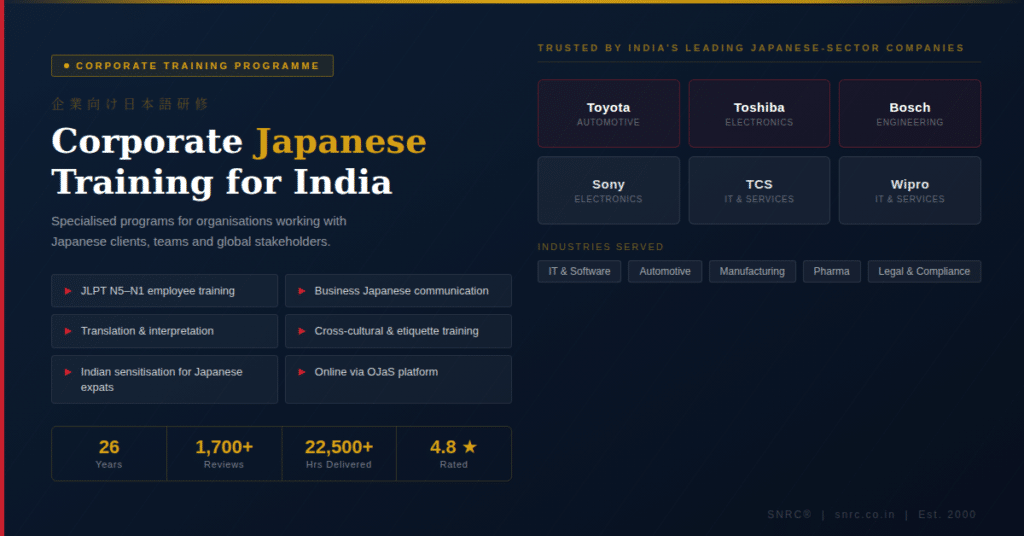Select the Toyota Automotive company card
1024x536 pixels.
point(609,114)
